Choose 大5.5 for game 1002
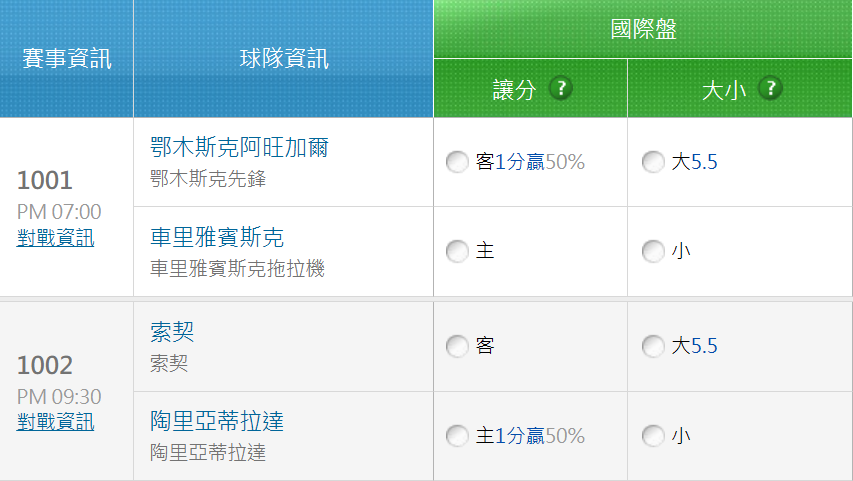This screenshot has height=481, width=853. pyautogui.click(x=653, y=347)
